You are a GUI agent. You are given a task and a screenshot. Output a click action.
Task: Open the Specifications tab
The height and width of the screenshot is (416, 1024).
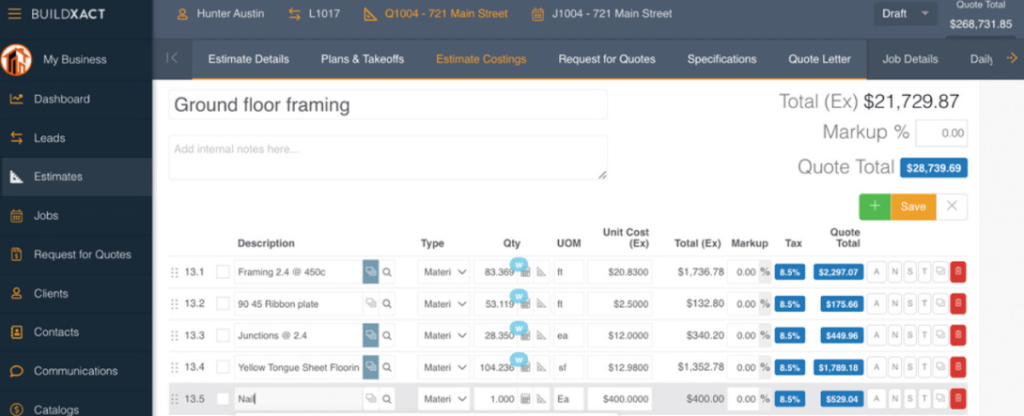722,59
